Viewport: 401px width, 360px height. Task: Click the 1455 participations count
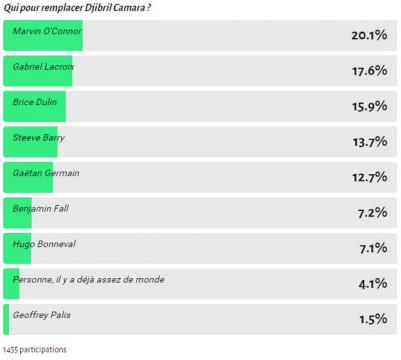tap(35, 350)
